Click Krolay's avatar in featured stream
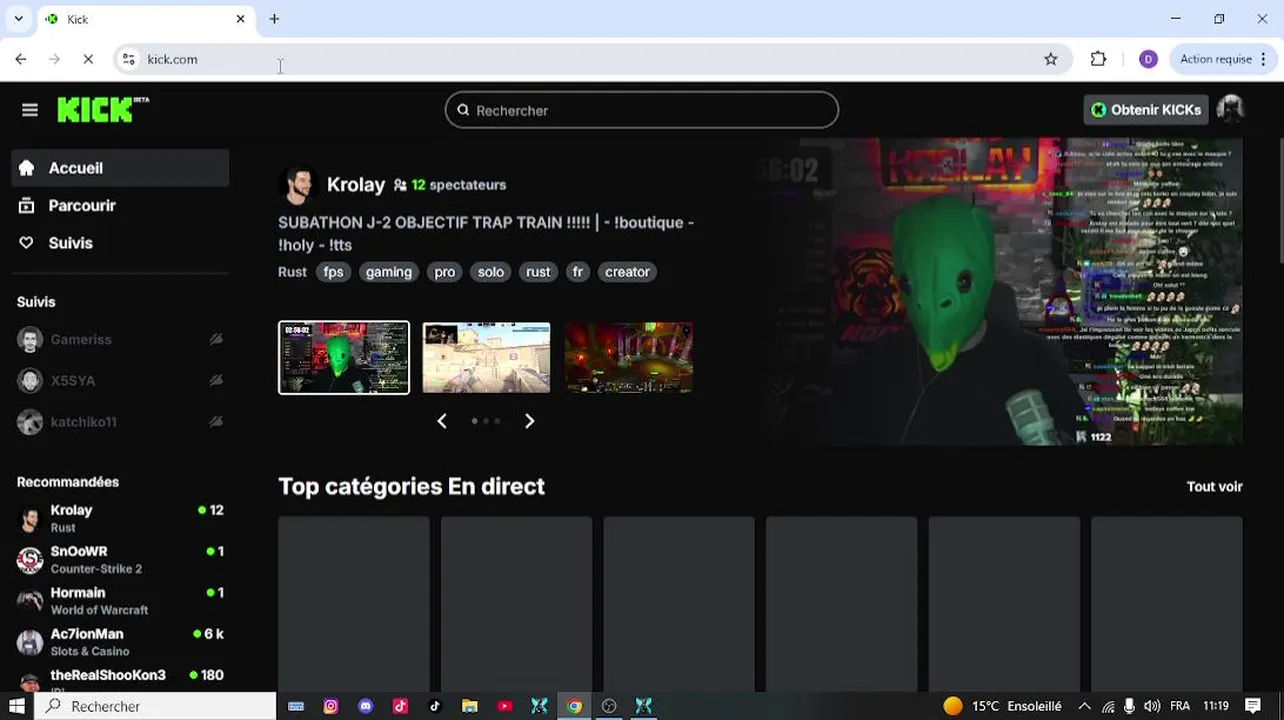The width and height of the screenshot is (1284, 720). tap(298, 185)
